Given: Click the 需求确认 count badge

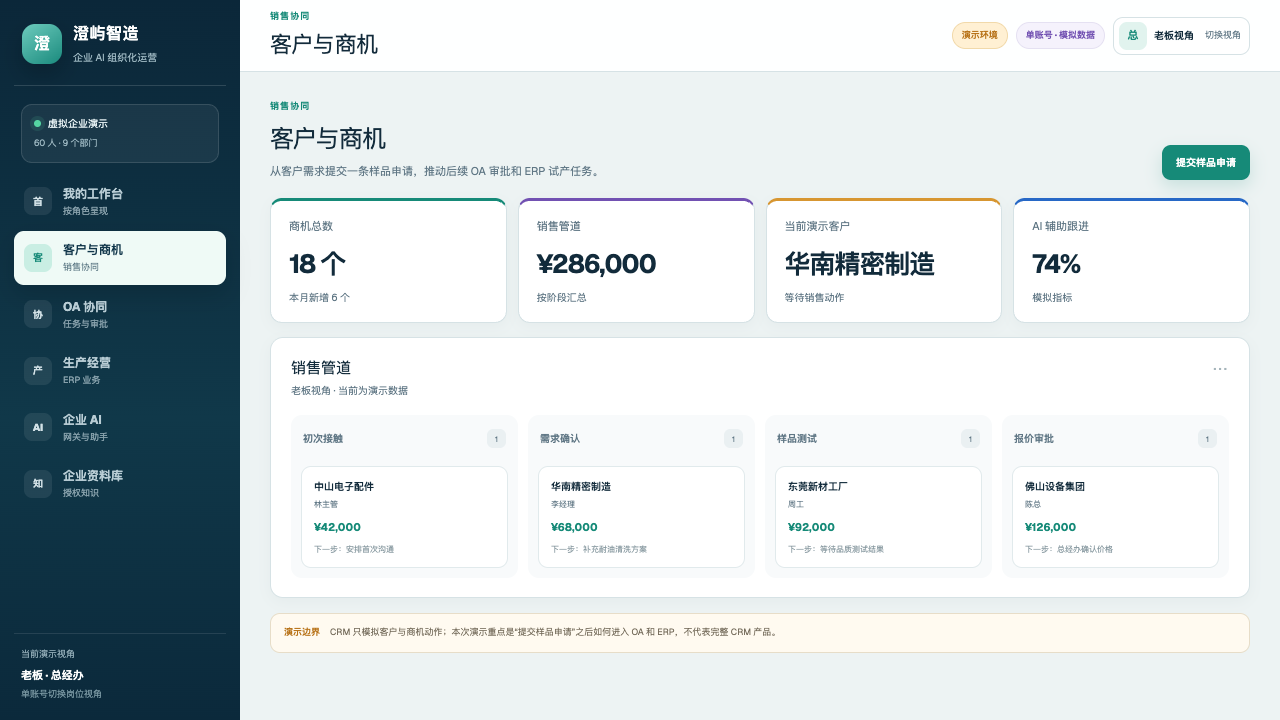Looking at the screenshot, I should 733,438.
